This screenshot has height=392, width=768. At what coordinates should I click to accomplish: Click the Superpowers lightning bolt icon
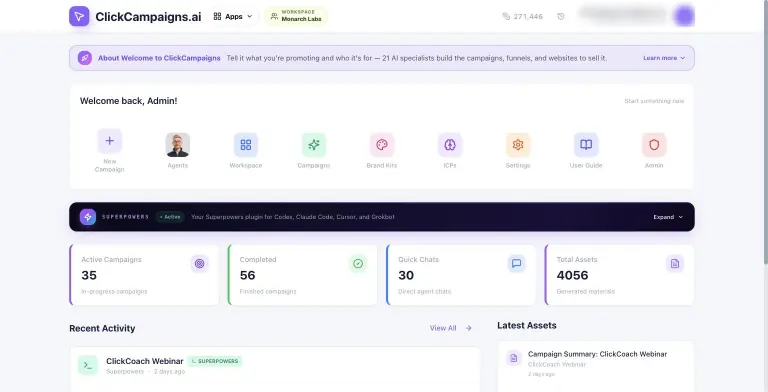88,217
